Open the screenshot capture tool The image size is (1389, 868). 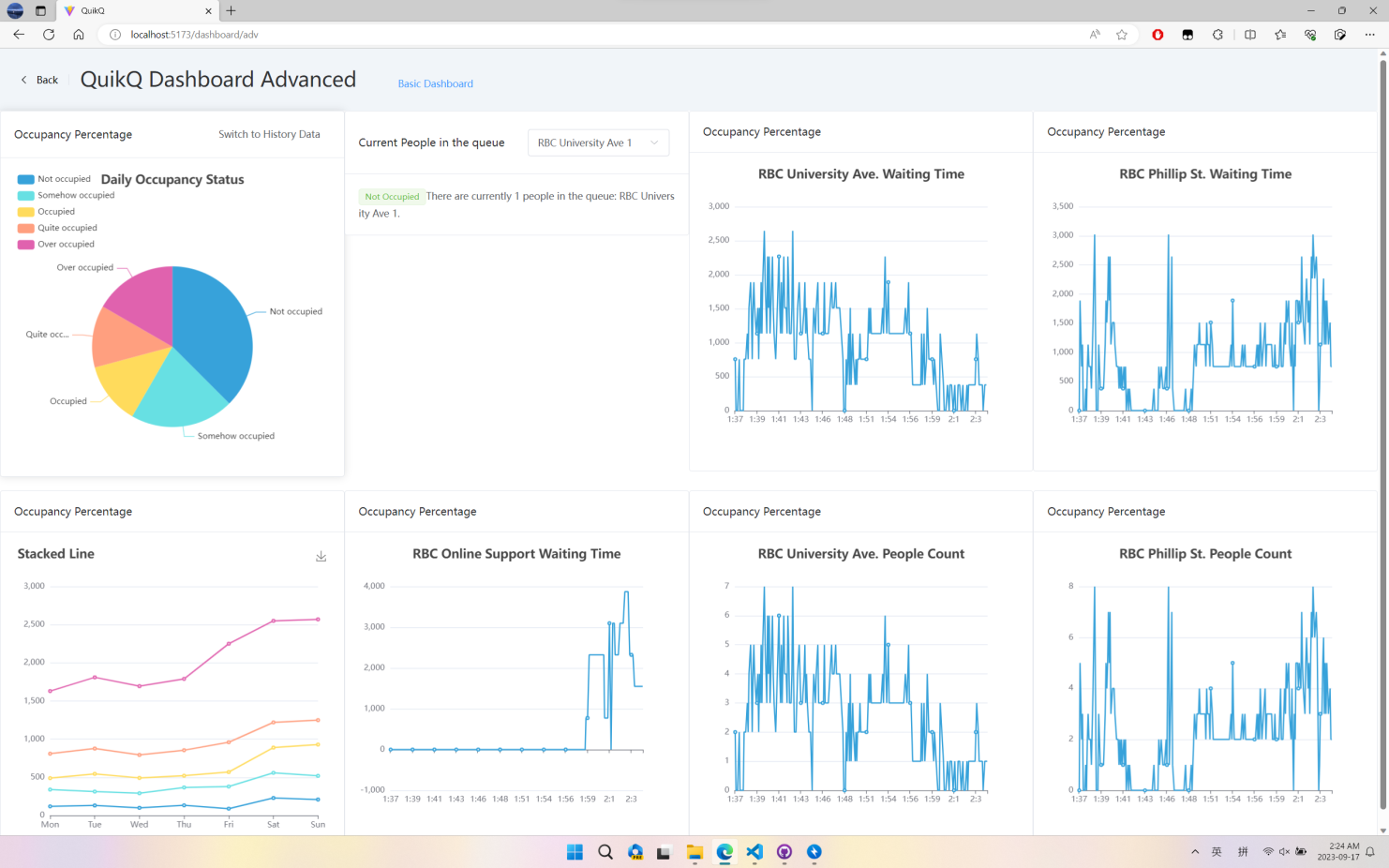point(1340,35)
